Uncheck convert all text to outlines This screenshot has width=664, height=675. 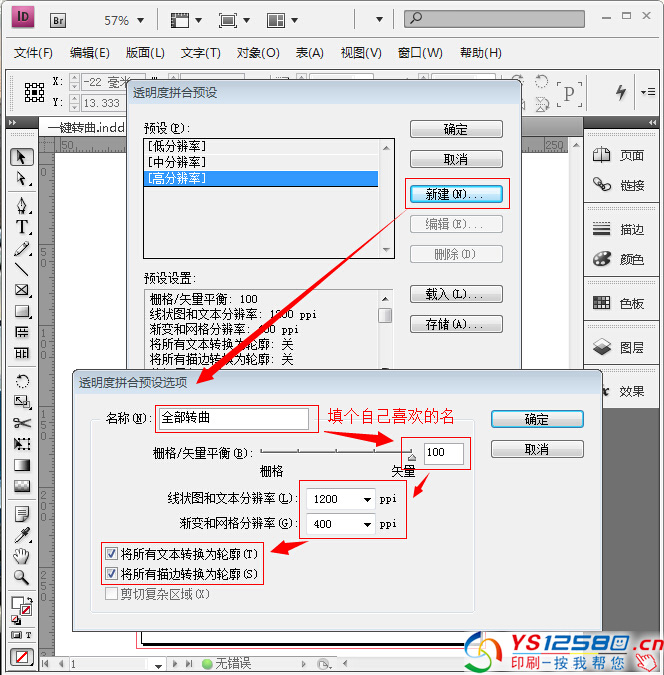[x=111, y=554]
